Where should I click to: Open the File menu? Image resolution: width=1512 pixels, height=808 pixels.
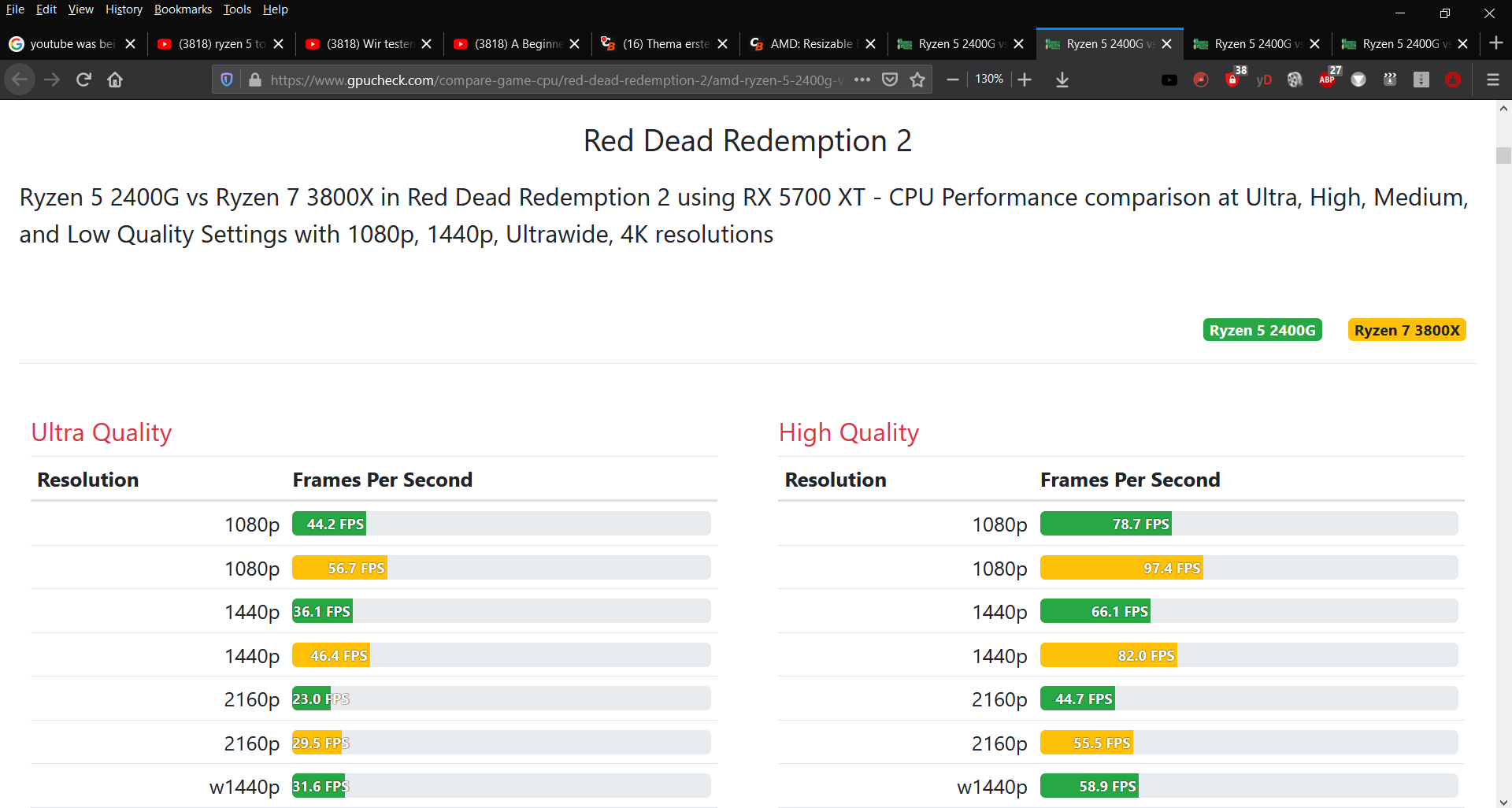pos(15,9)
